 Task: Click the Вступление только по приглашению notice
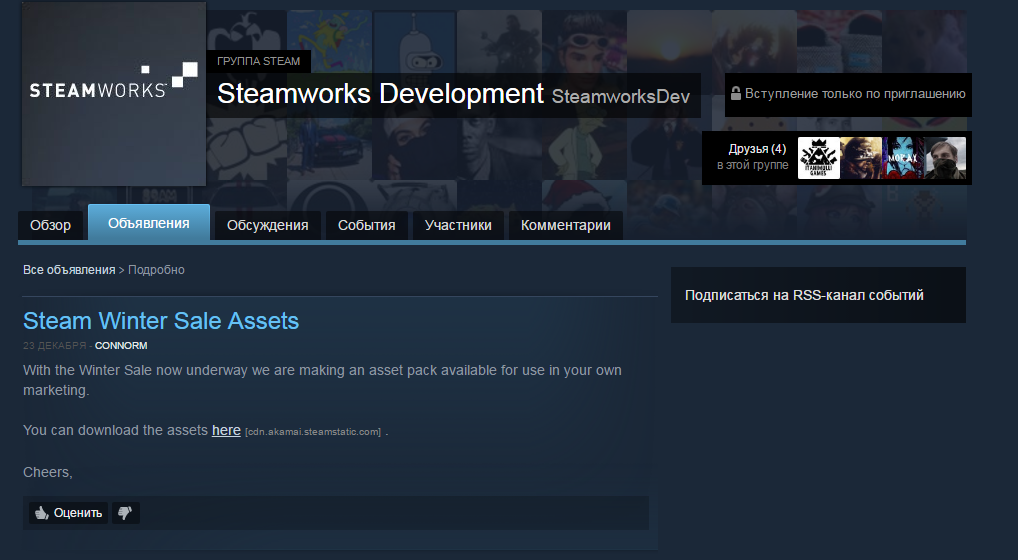pos(855,93)
